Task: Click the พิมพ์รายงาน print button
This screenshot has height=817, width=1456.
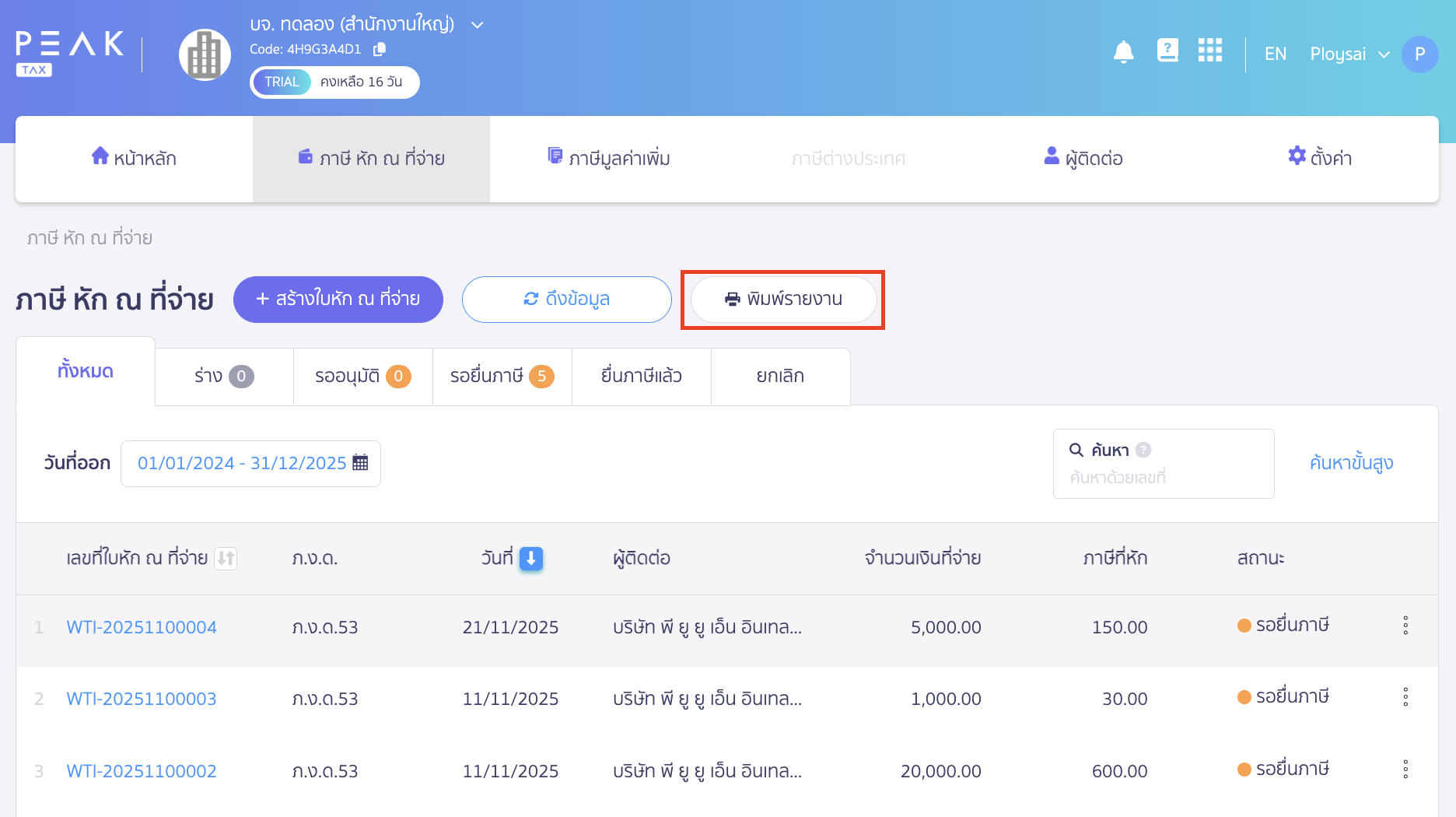Action: coord(783,300)
